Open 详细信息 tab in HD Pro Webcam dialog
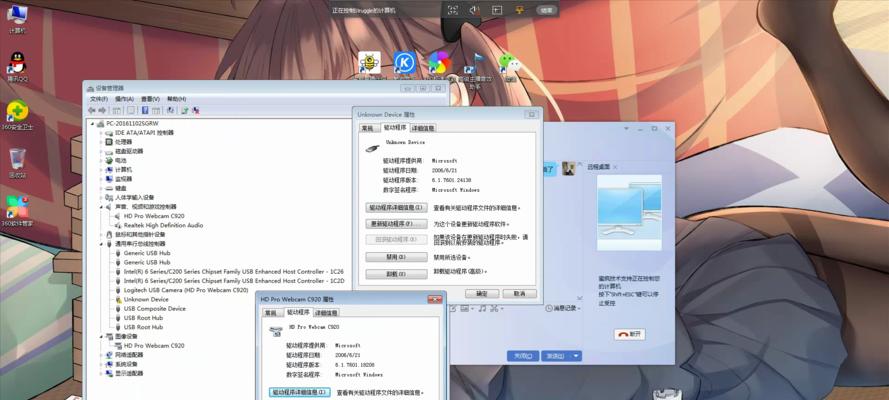Image resolution: width=889 pixels, height=400 pixels. tap(327, 313)
